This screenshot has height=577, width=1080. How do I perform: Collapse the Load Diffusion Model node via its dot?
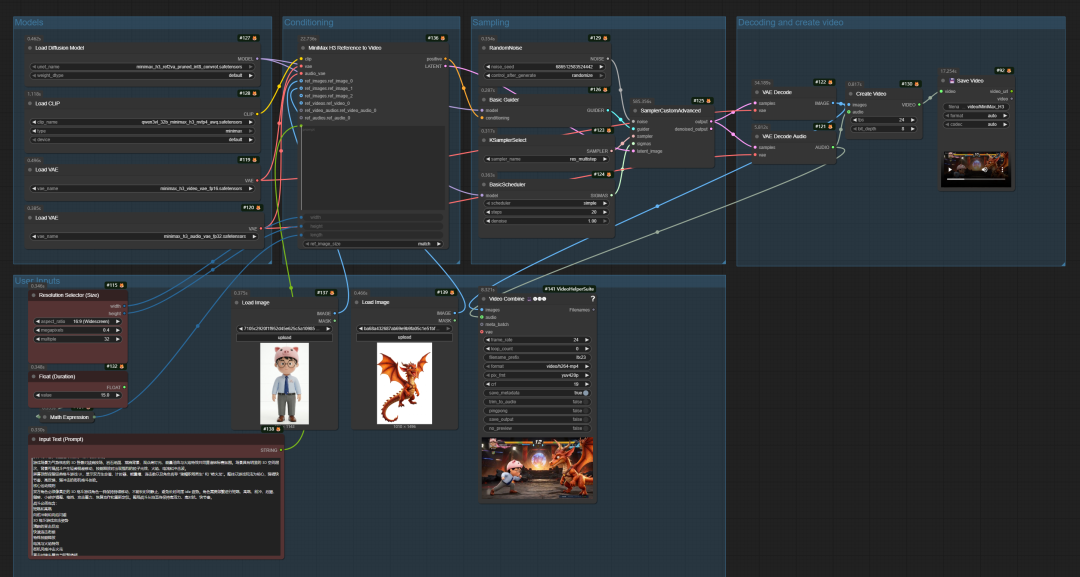point(30,48)
